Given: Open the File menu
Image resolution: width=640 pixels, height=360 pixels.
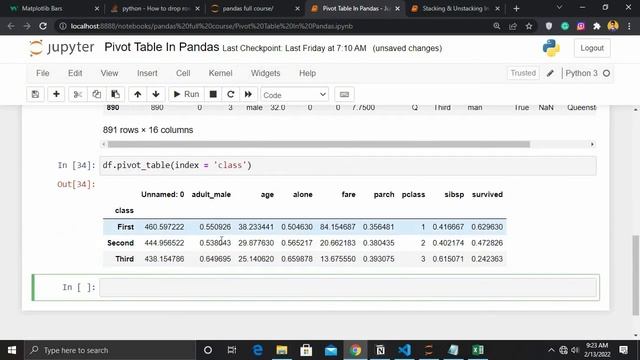Looking at the screenshot, I should (x=42, y=73).
